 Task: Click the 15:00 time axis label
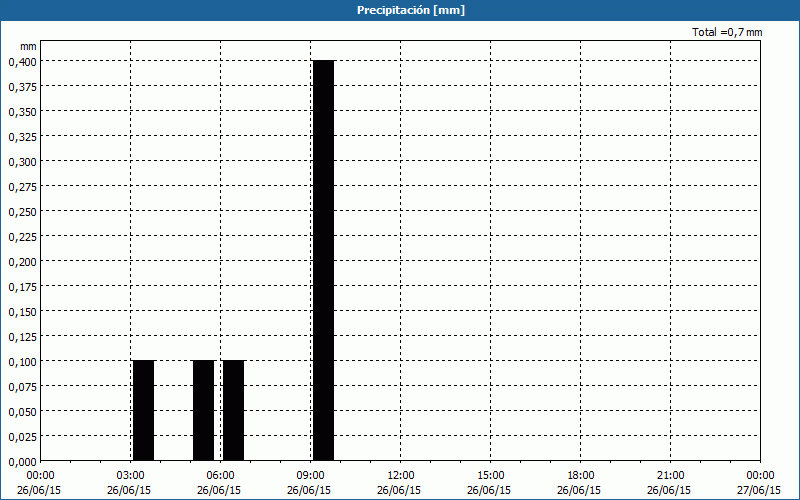[x=491, y=476]
